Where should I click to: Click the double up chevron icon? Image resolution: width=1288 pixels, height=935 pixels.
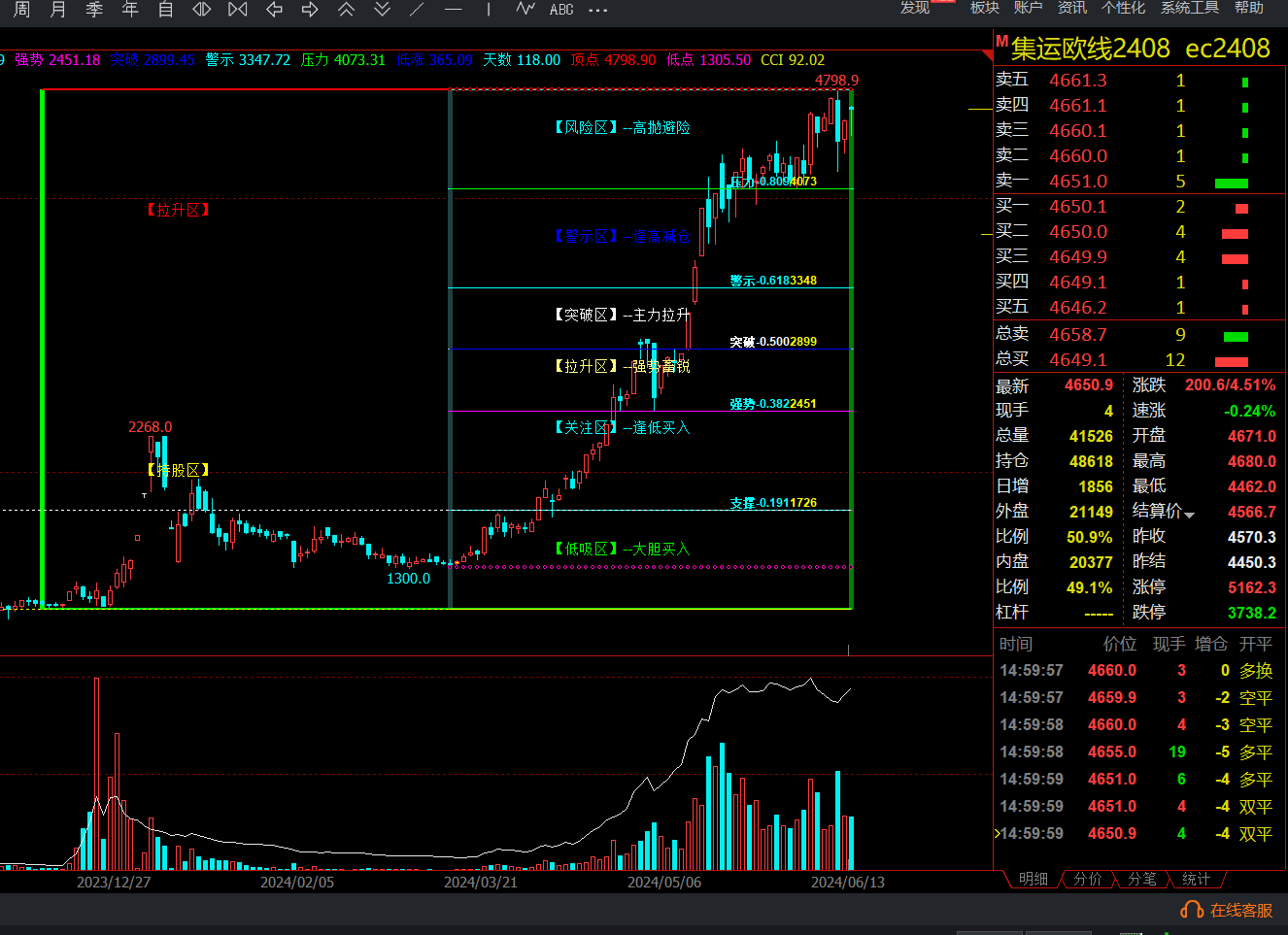coord(346,9)
